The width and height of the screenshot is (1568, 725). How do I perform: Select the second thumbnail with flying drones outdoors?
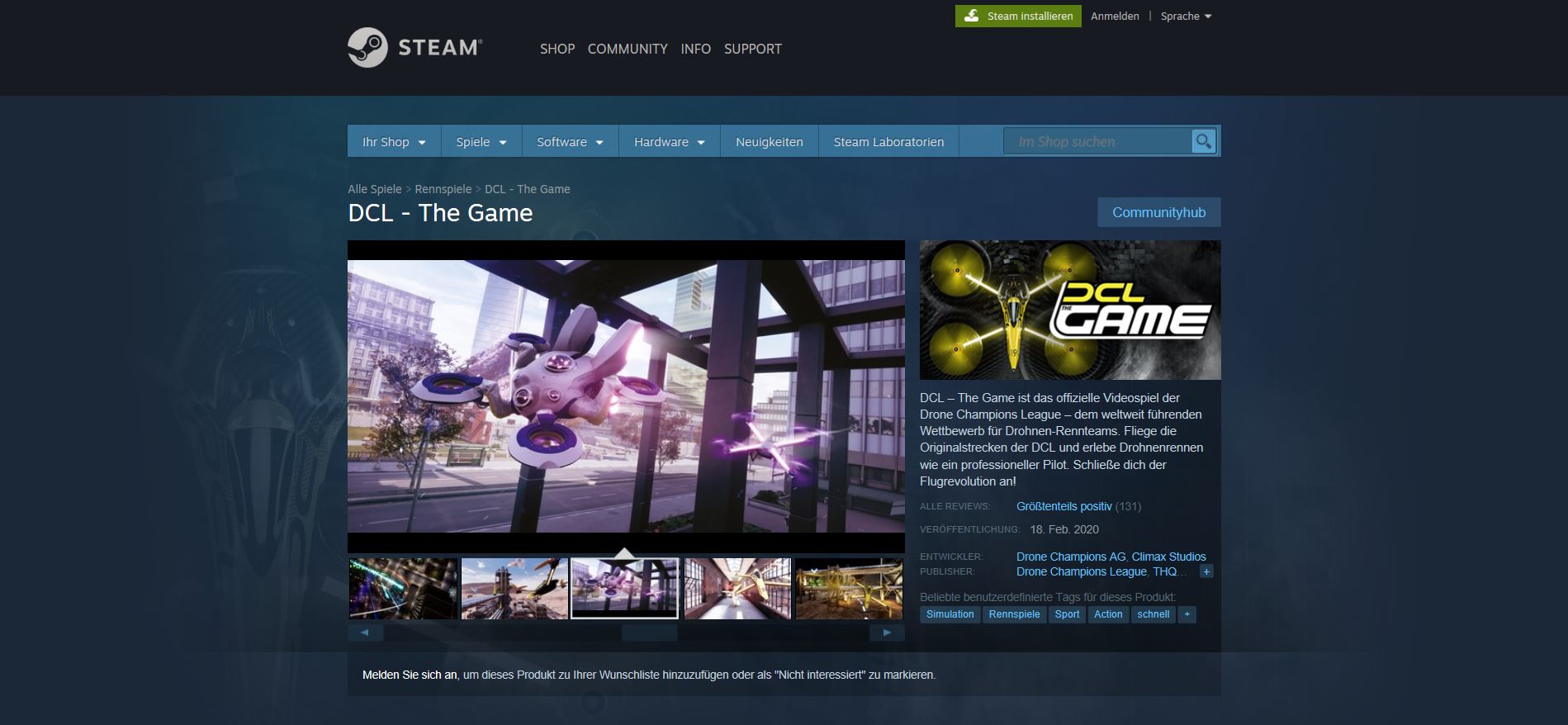pos(514,589)
